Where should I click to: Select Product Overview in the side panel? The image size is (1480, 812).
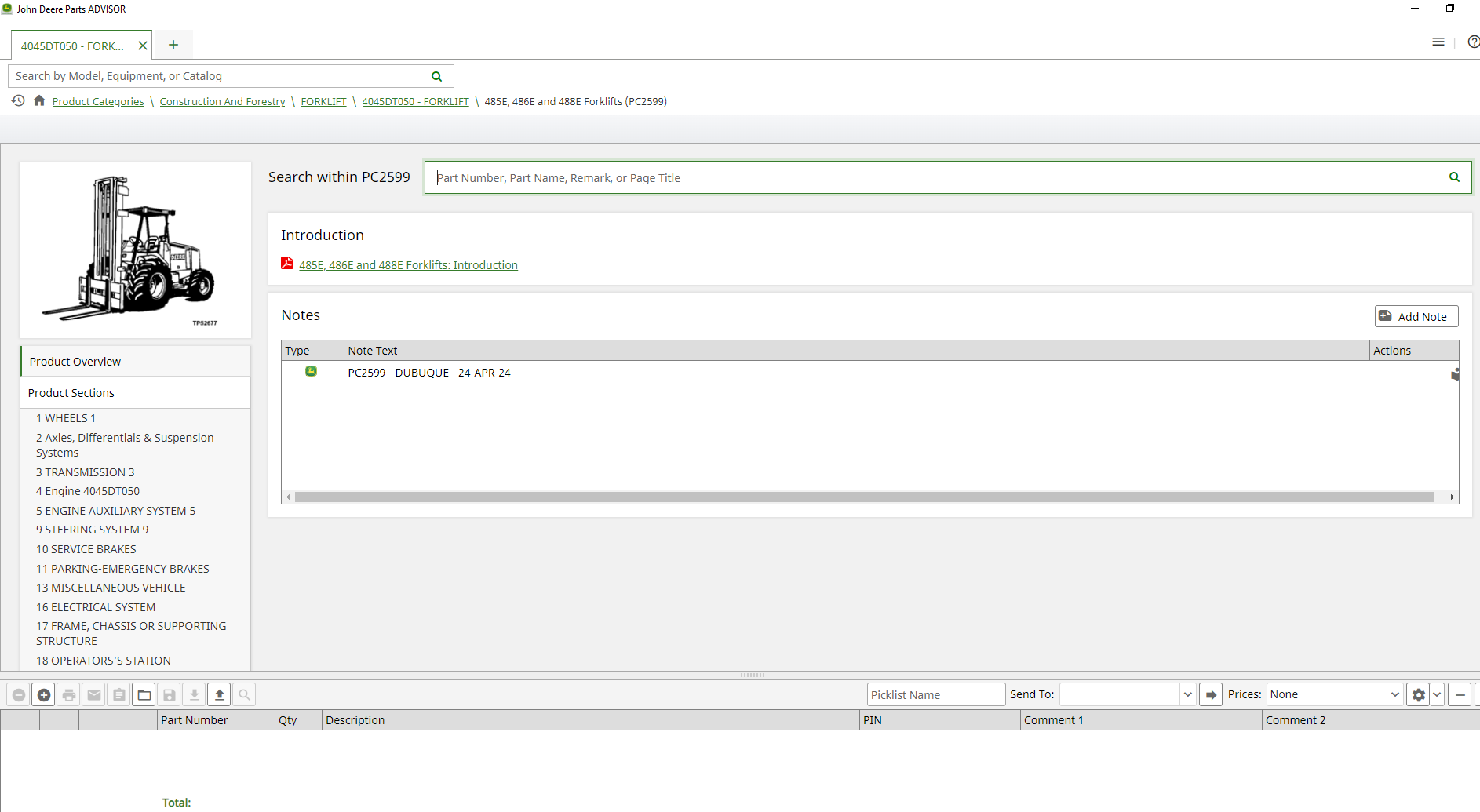pyautogui.click(x=136, y=362)
